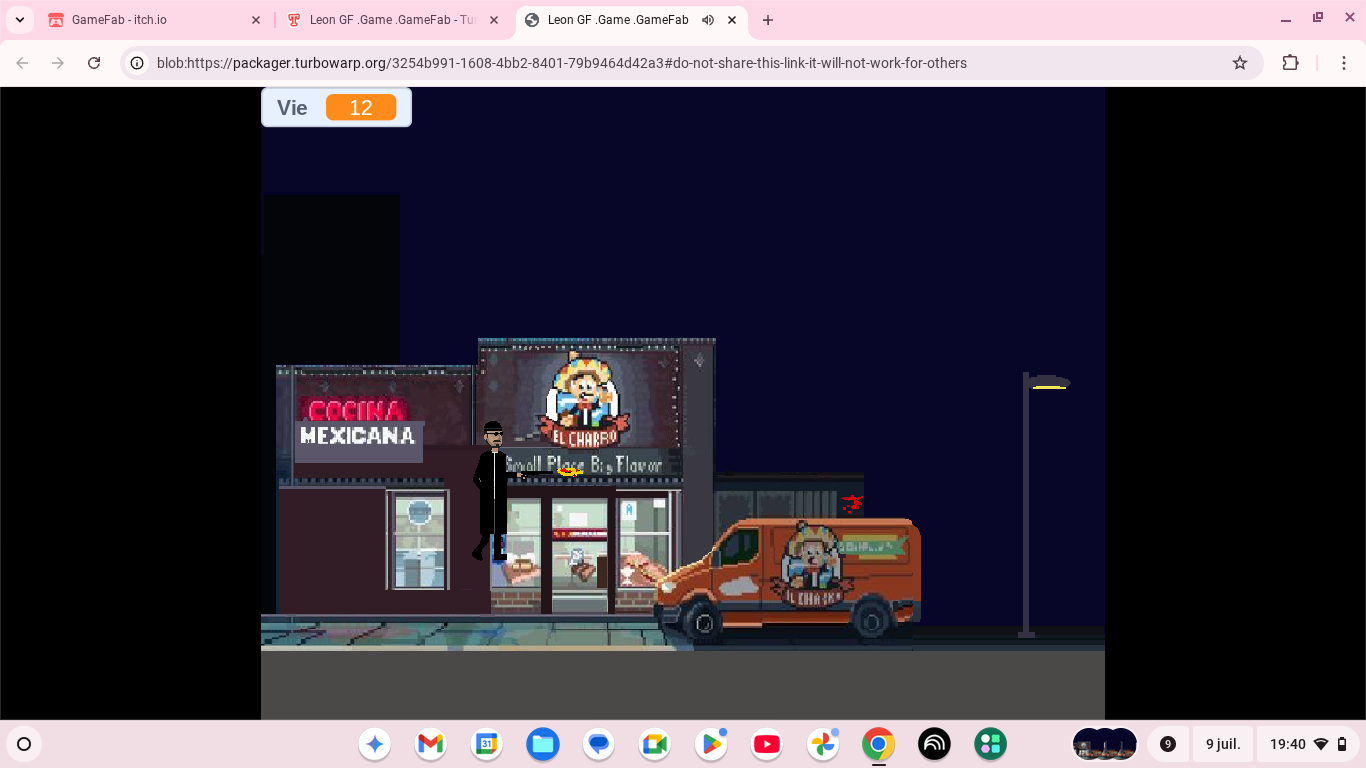Viewport: 1366px width, 768px height.
Task: Reload the current page
Action: tap(94, 63)
